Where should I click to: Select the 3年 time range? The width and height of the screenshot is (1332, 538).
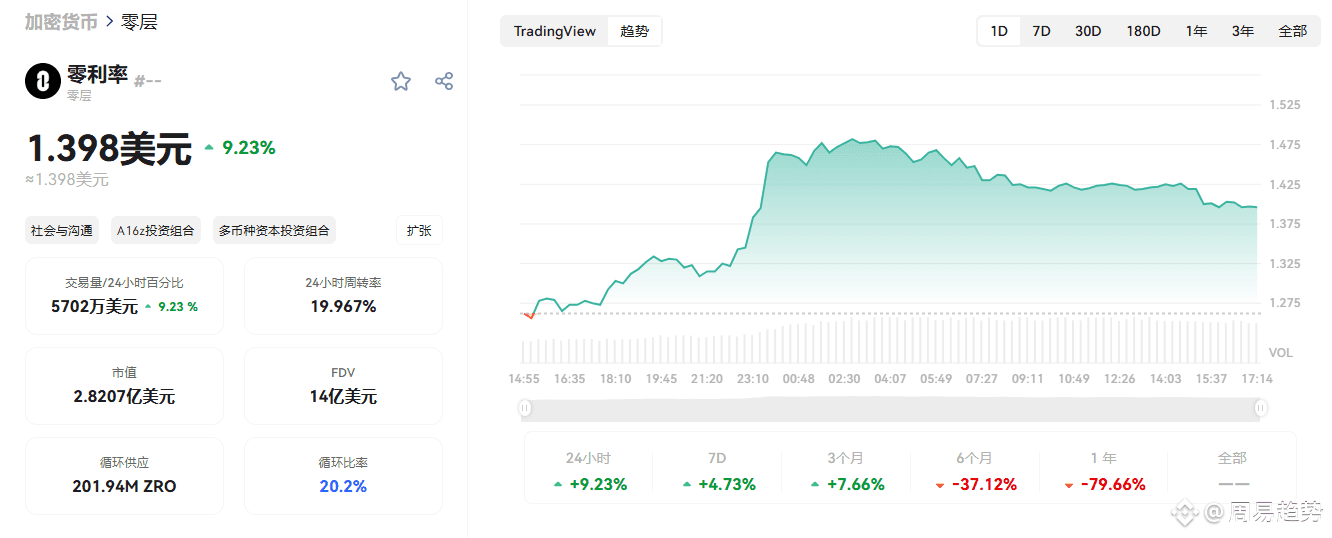[1243, 31]
